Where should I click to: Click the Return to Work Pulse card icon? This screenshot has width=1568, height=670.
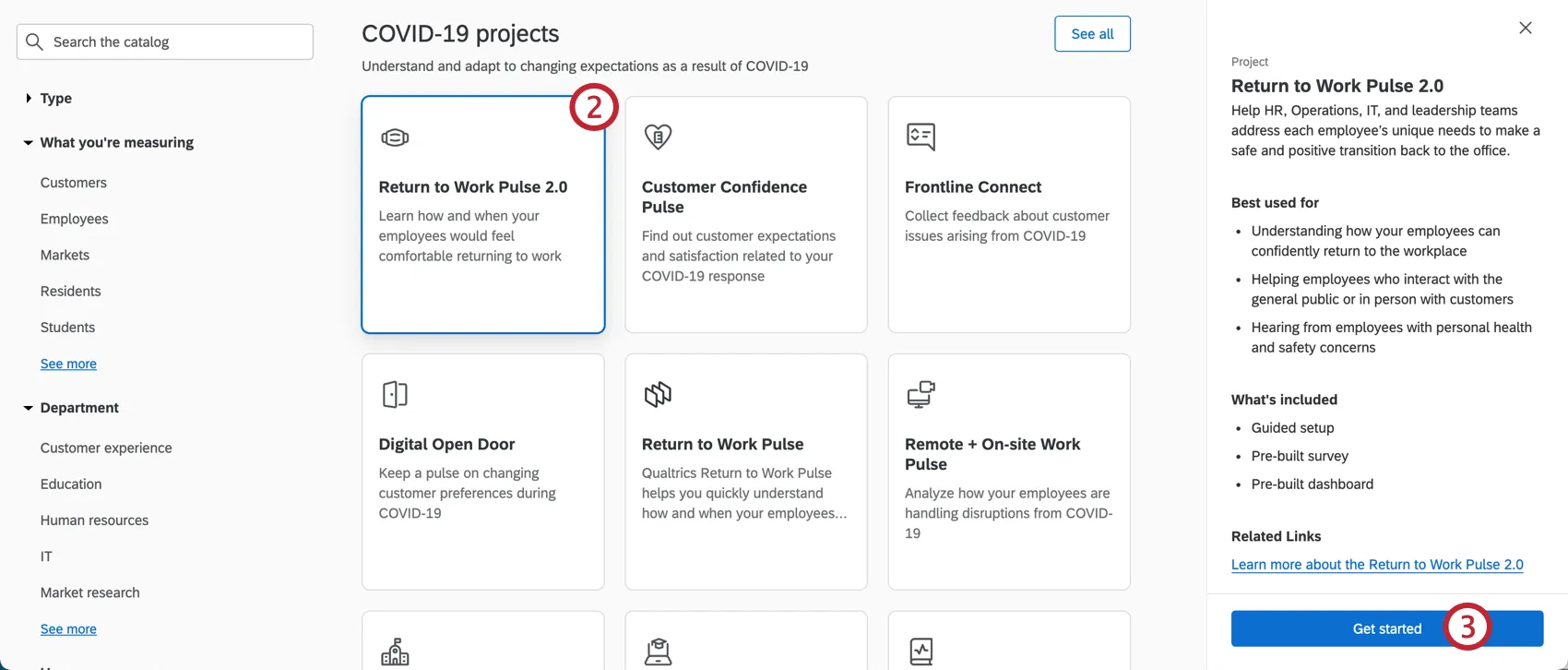coord(658,394)
